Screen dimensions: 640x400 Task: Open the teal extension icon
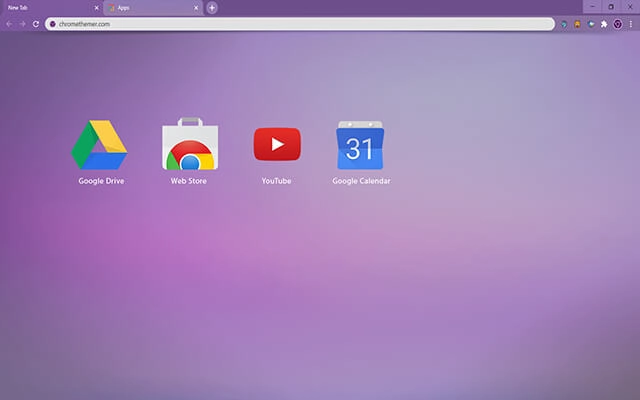coord(564,24)
